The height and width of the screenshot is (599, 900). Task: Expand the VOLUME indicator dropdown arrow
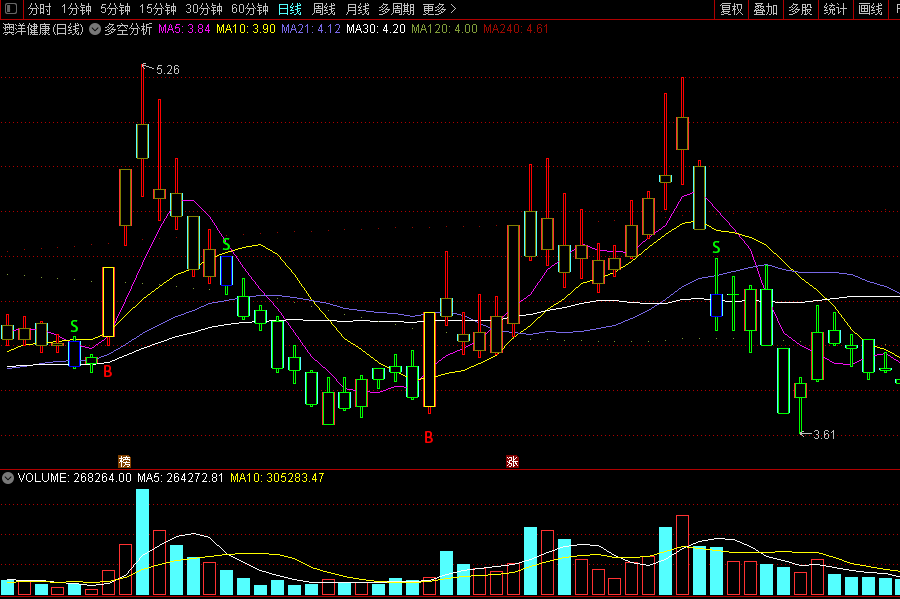7,478
